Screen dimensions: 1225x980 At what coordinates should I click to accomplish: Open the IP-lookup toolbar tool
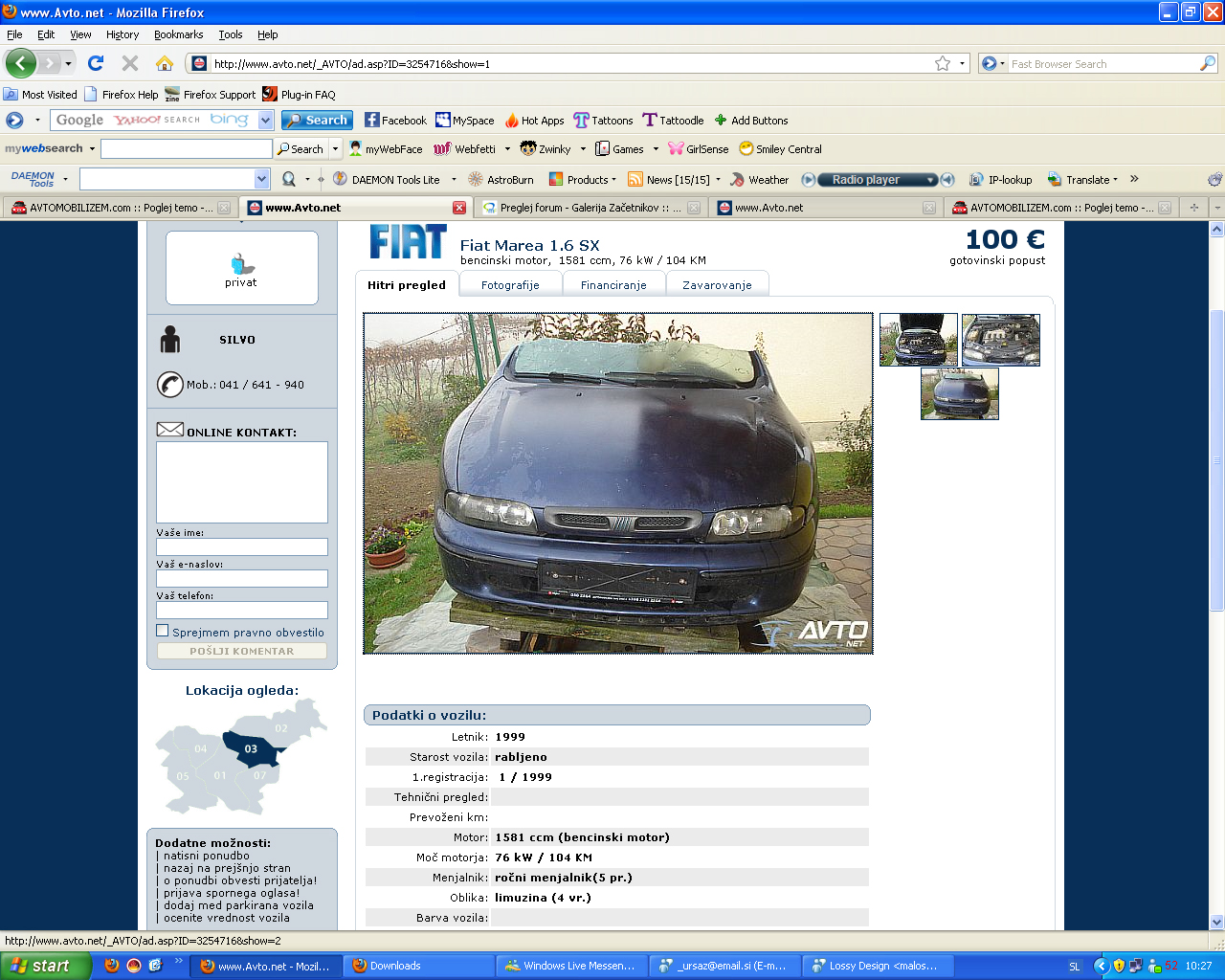click(x=1000, y=179)
